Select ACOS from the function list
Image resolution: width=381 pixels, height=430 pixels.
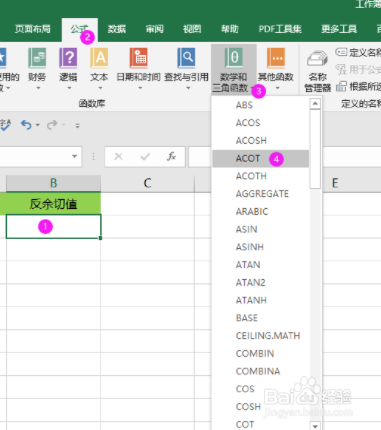coord(261,123)
